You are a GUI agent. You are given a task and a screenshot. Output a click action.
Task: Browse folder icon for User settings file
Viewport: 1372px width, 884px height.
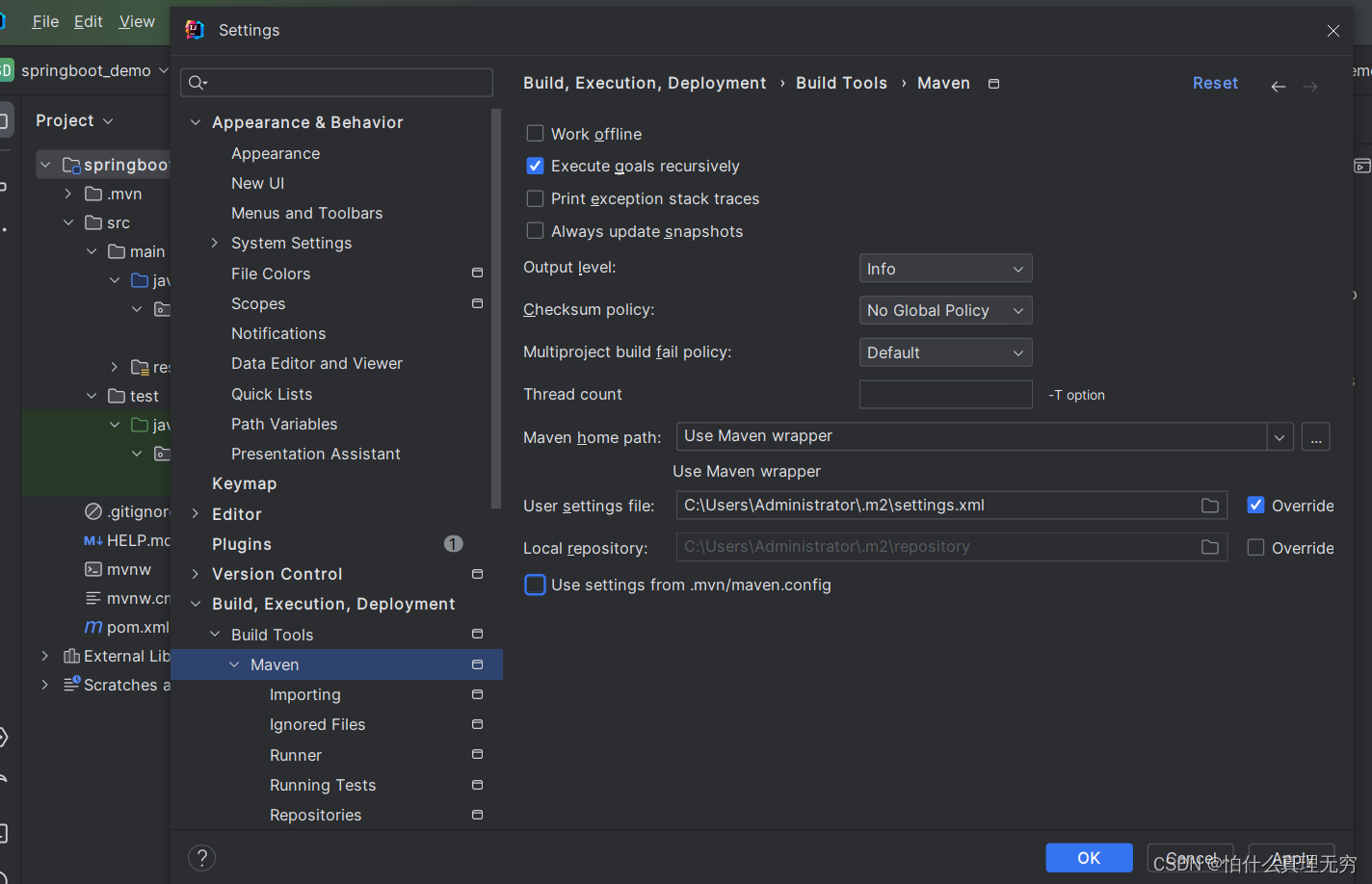click(1210, 506)
